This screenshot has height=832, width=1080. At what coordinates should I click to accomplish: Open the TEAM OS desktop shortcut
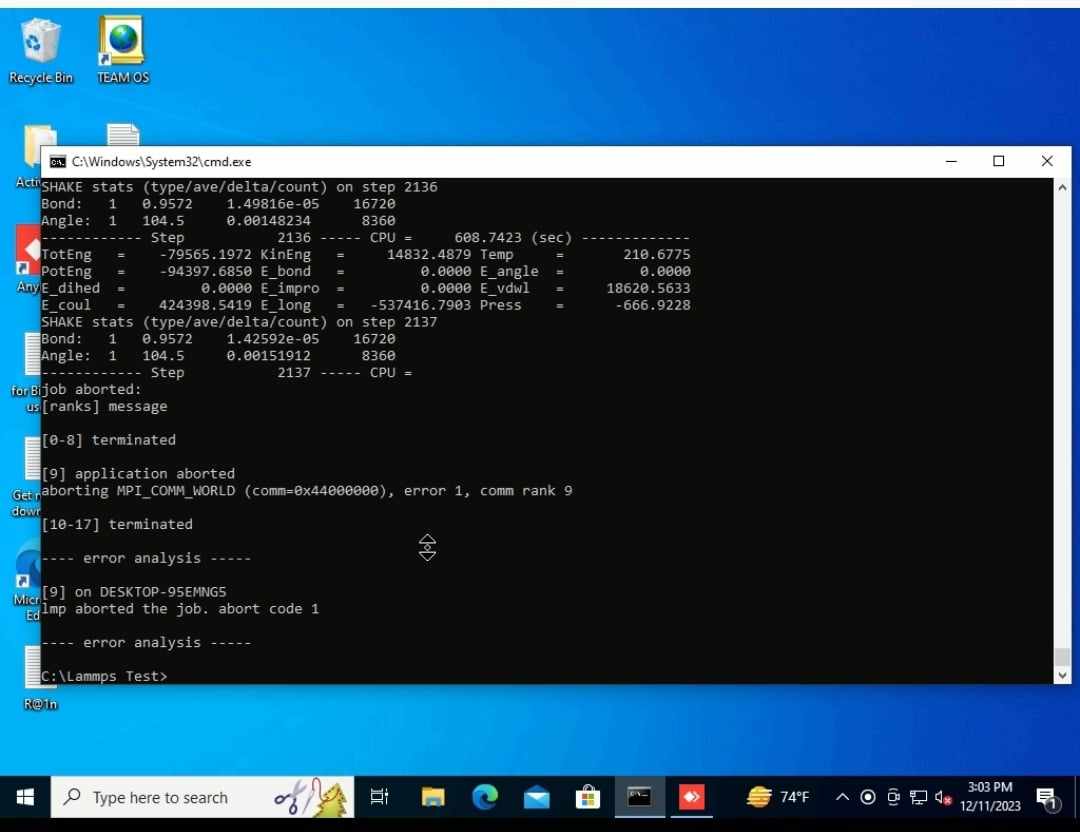point(123,52)
